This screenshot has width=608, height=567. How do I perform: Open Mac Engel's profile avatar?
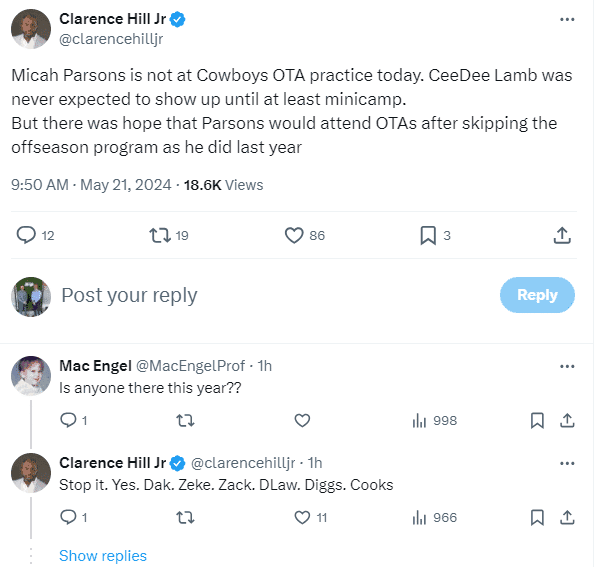pyautogui.click(x=31, y=377)
